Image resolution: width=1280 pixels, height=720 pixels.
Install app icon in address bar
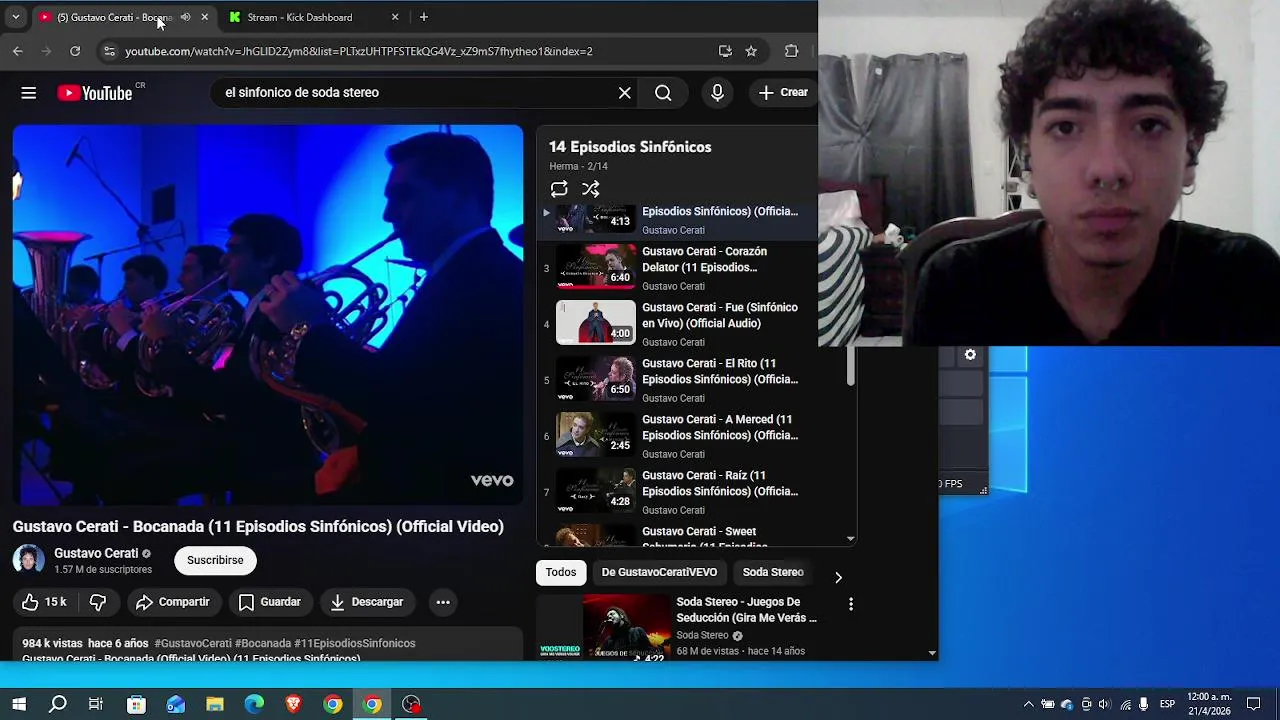tap(725, 51)
